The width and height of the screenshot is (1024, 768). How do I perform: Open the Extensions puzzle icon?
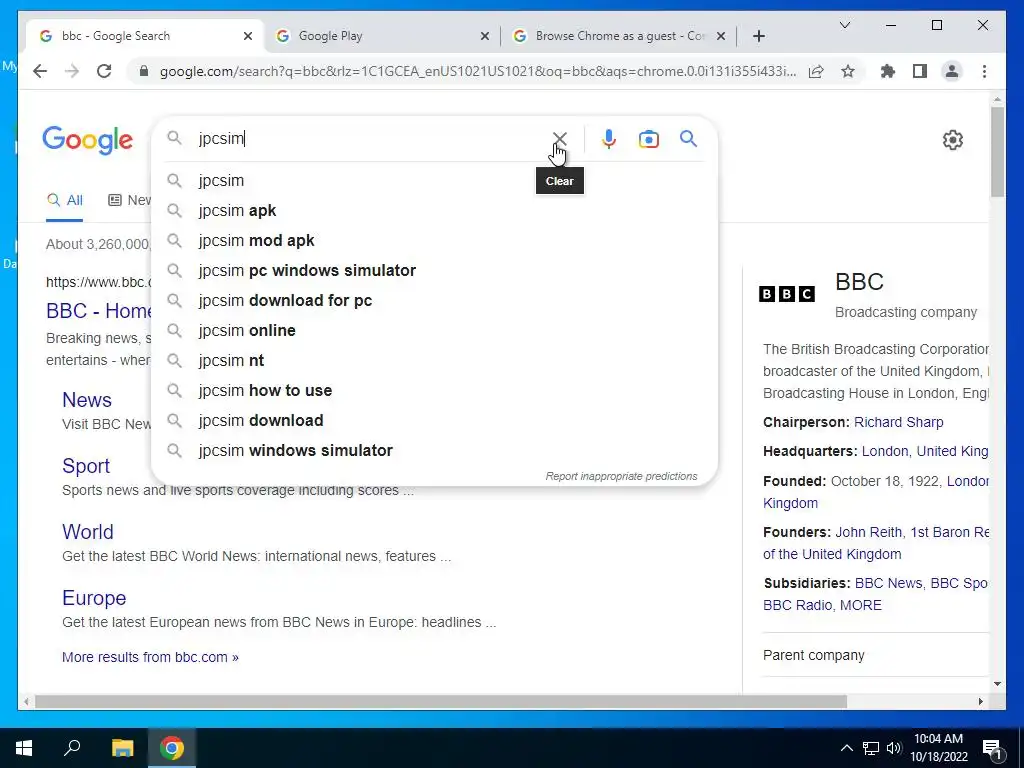[x=888, y=71]
